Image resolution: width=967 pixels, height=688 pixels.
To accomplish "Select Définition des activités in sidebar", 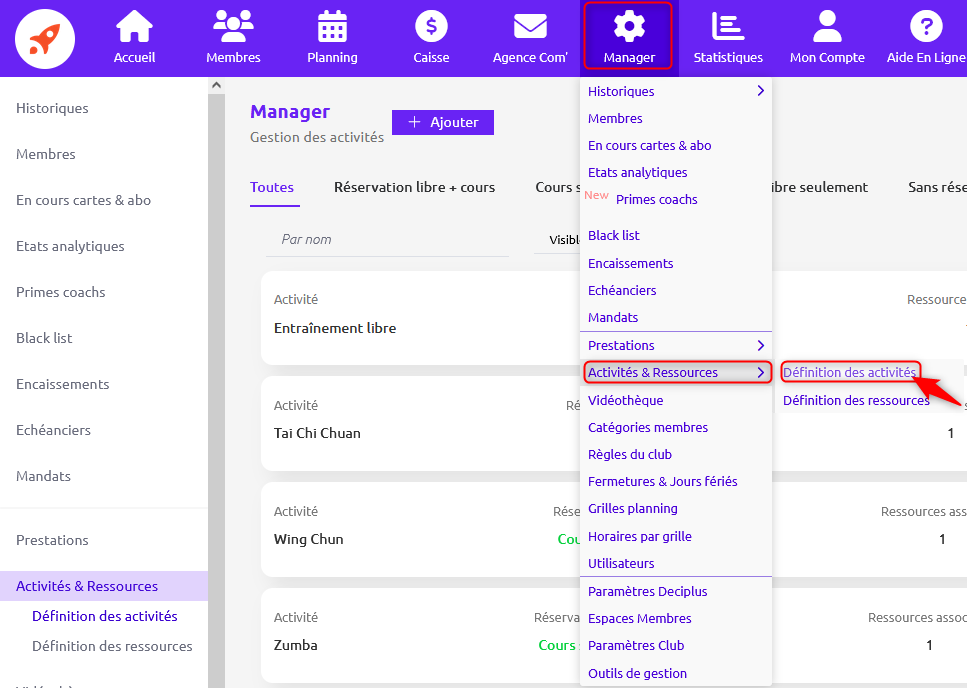I will point(105,616).
